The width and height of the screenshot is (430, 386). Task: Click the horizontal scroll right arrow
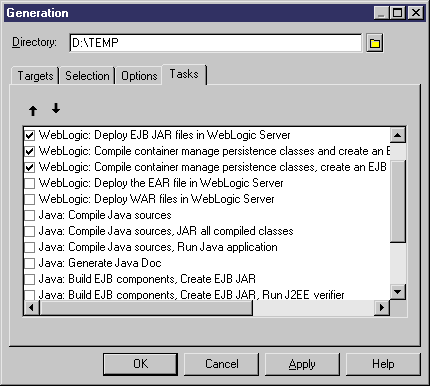click(382, 307)
